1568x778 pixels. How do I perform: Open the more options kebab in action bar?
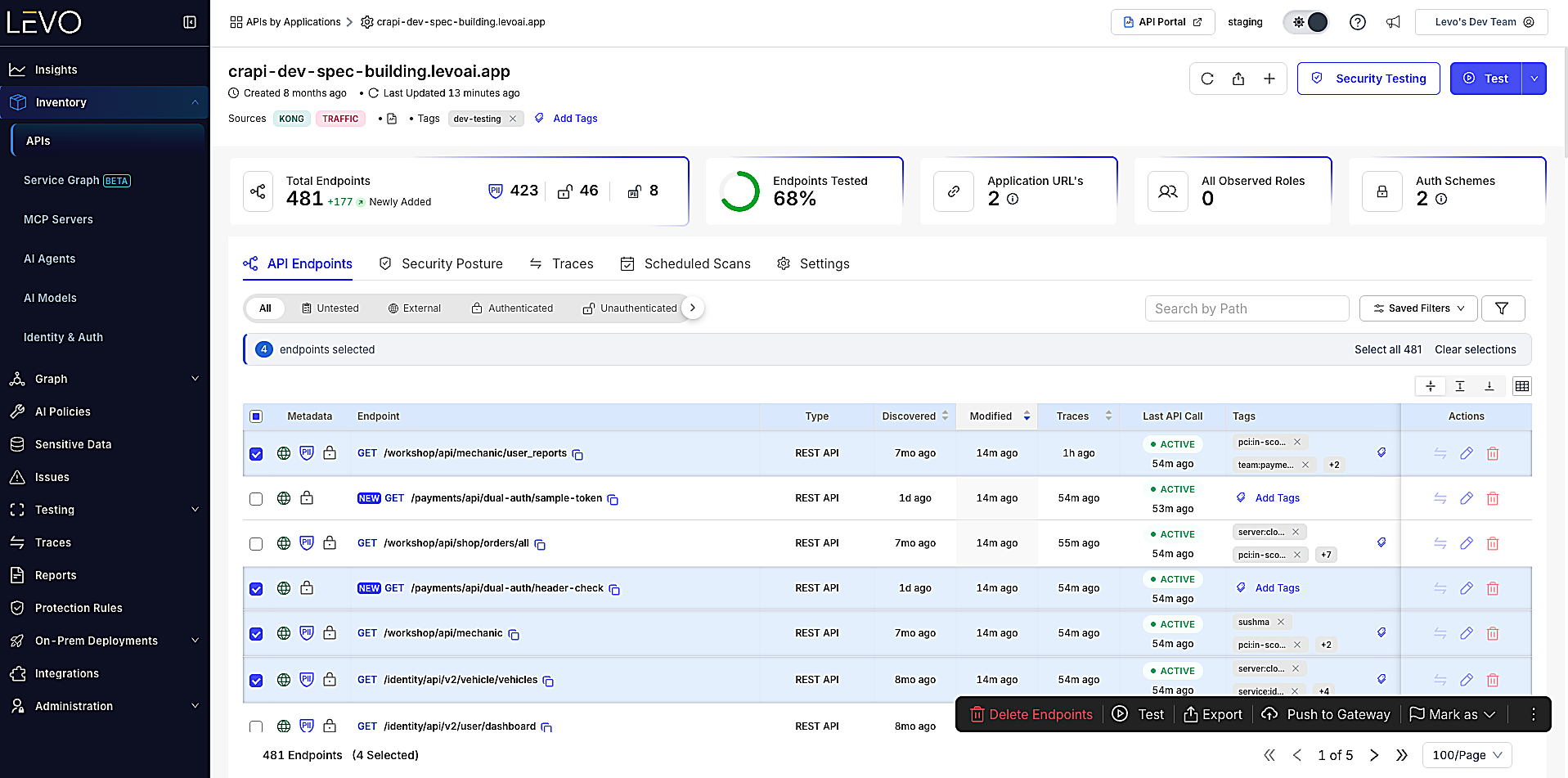1534,714
